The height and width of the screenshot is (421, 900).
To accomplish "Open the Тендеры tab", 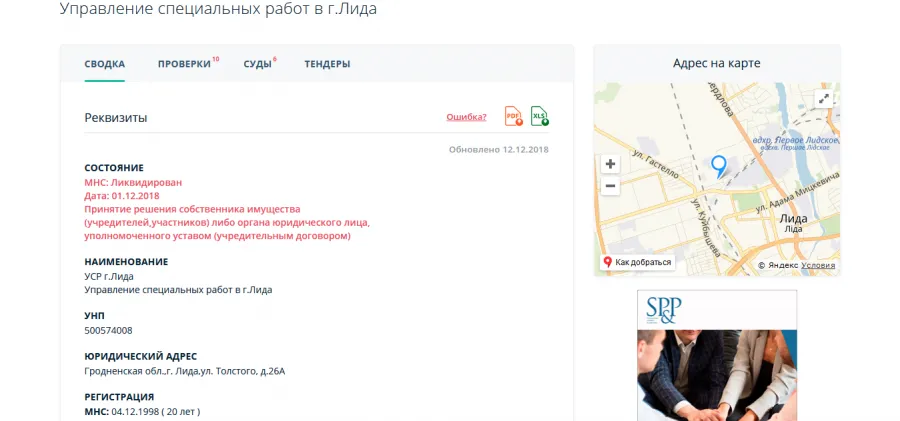I will (x=327, y=64).
